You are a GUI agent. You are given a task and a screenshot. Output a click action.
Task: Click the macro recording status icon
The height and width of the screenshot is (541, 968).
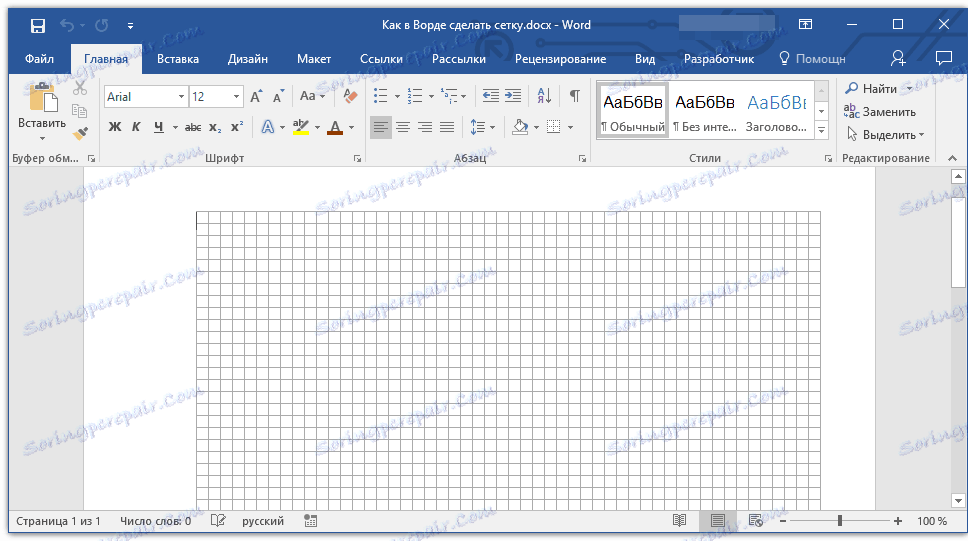(x=311, y=521)
